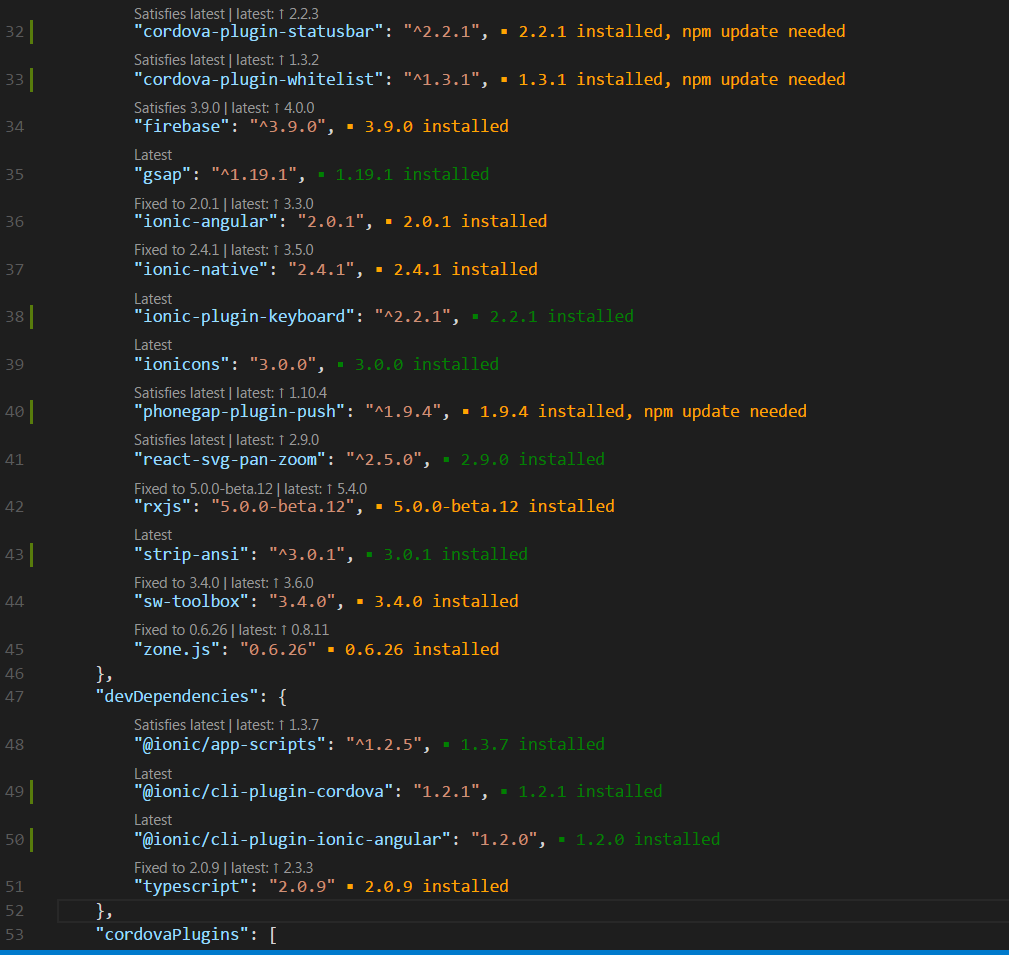The image size is (1009, 955).
Task: Click the "latest: ↑ 2.9.0" lens above react-svg-pan-zoom
Action: (277, 440)
